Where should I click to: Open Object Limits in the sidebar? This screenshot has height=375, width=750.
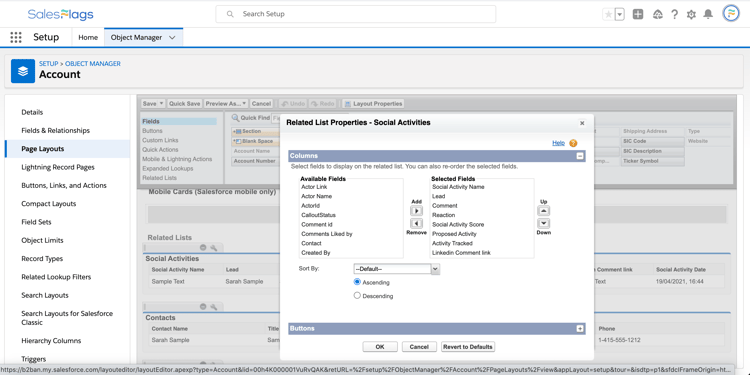42,240
